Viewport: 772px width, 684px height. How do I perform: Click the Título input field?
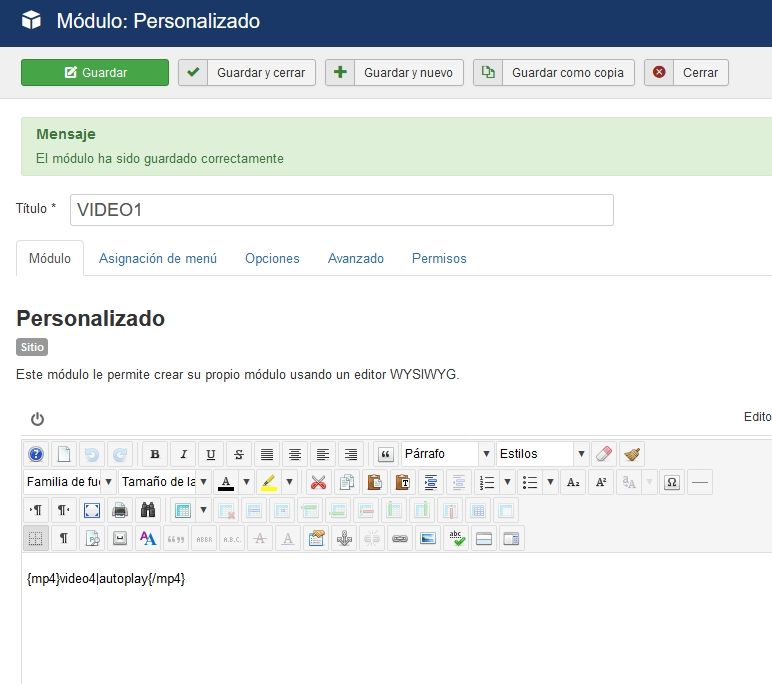coord(342,210)
